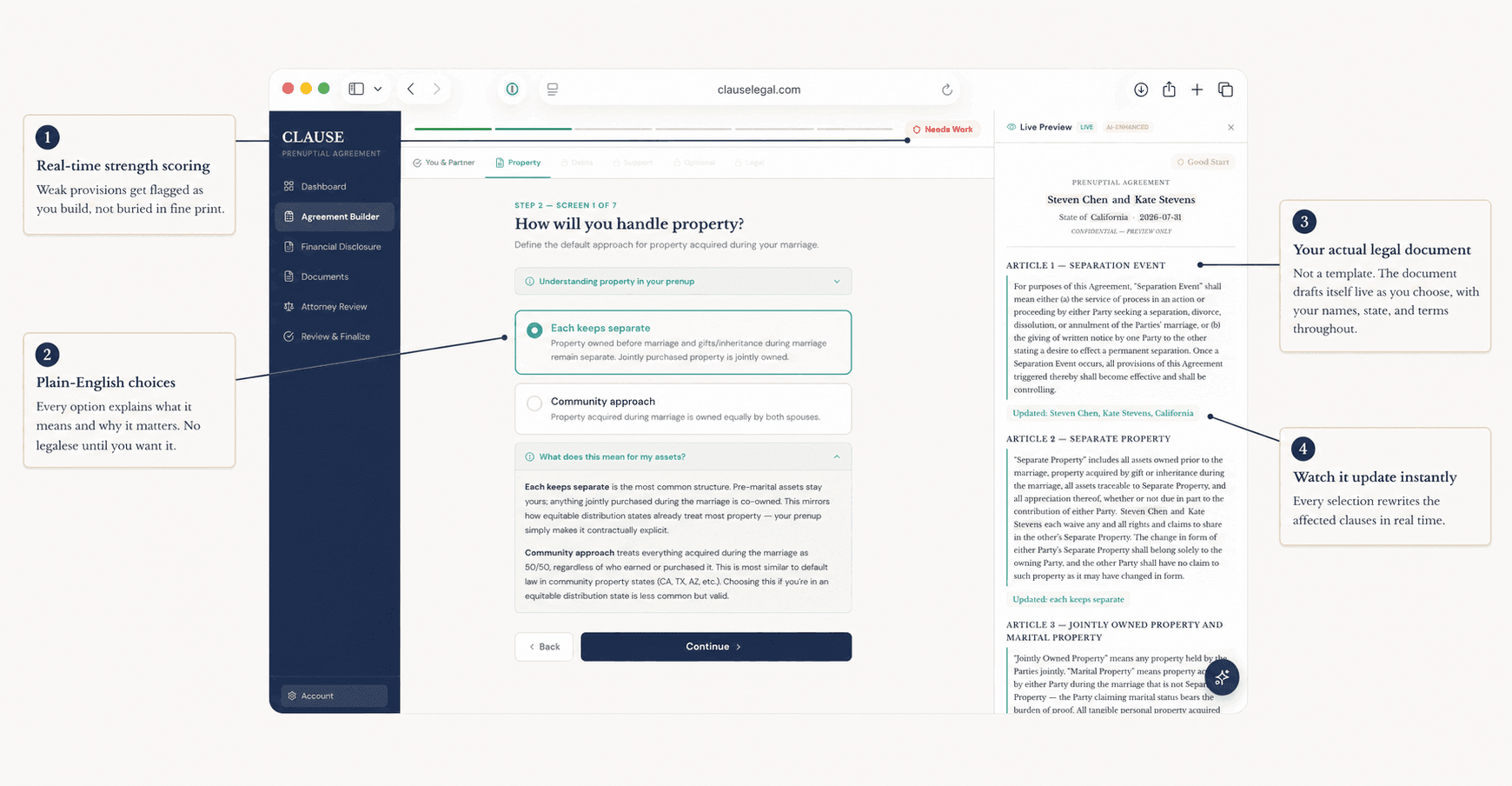Open the Dashboard sidebar item
Image resolution: width=1512 pixels, height=786 pixels.
(334, 186)
